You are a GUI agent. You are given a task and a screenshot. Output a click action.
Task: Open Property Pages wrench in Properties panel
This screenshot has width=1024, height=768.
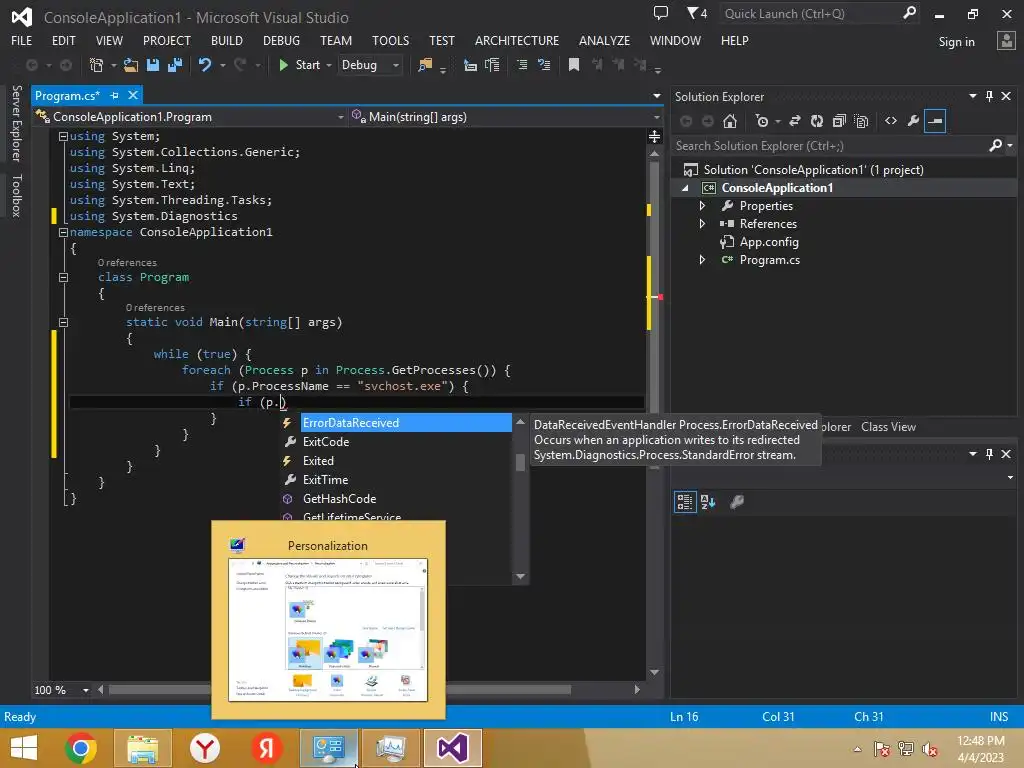(737, 502)
